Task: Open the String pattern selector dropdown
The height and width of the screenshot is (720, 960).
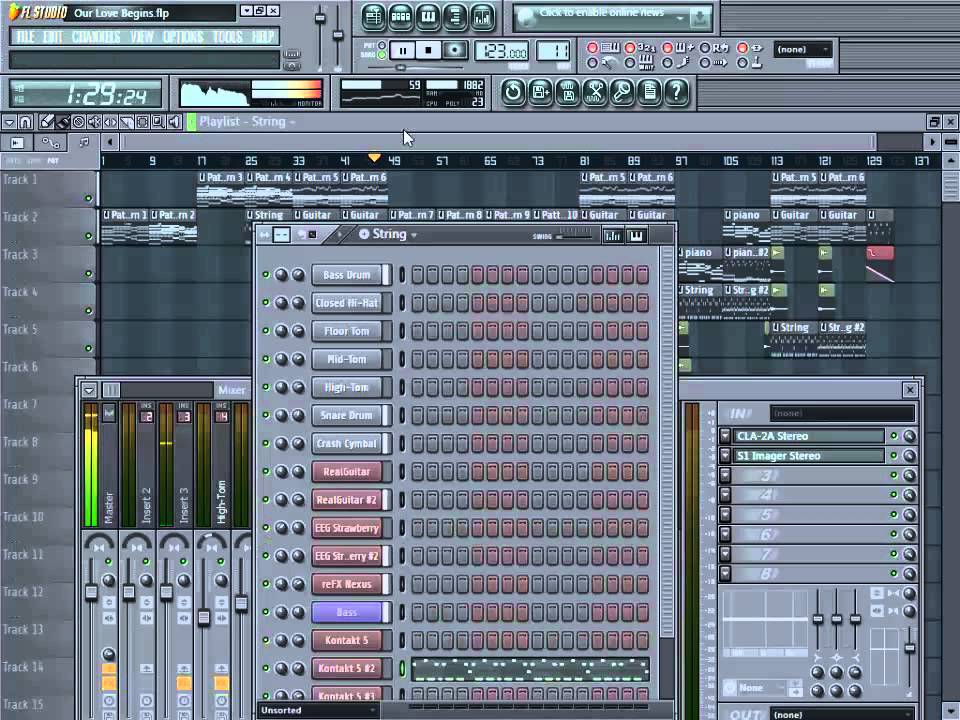Action: (388, 234)
